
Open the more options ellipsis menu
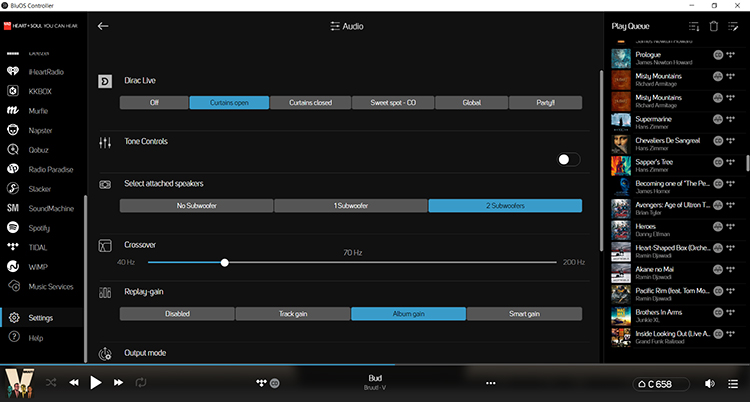tap(490, 383)
